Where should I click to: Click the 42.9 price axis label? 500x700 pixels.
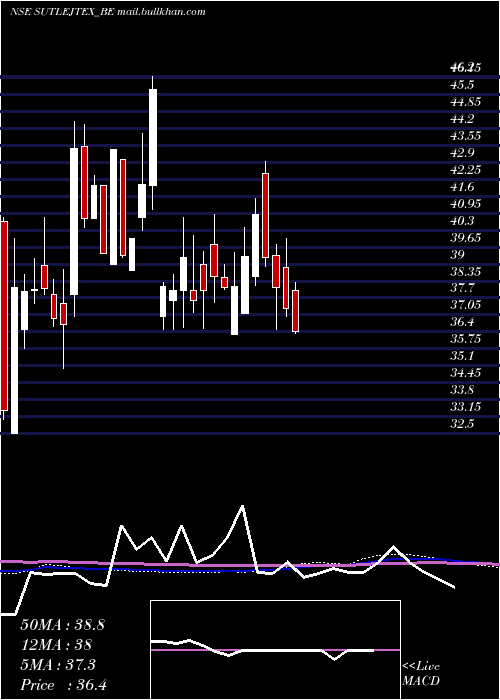tap(462, 153)
